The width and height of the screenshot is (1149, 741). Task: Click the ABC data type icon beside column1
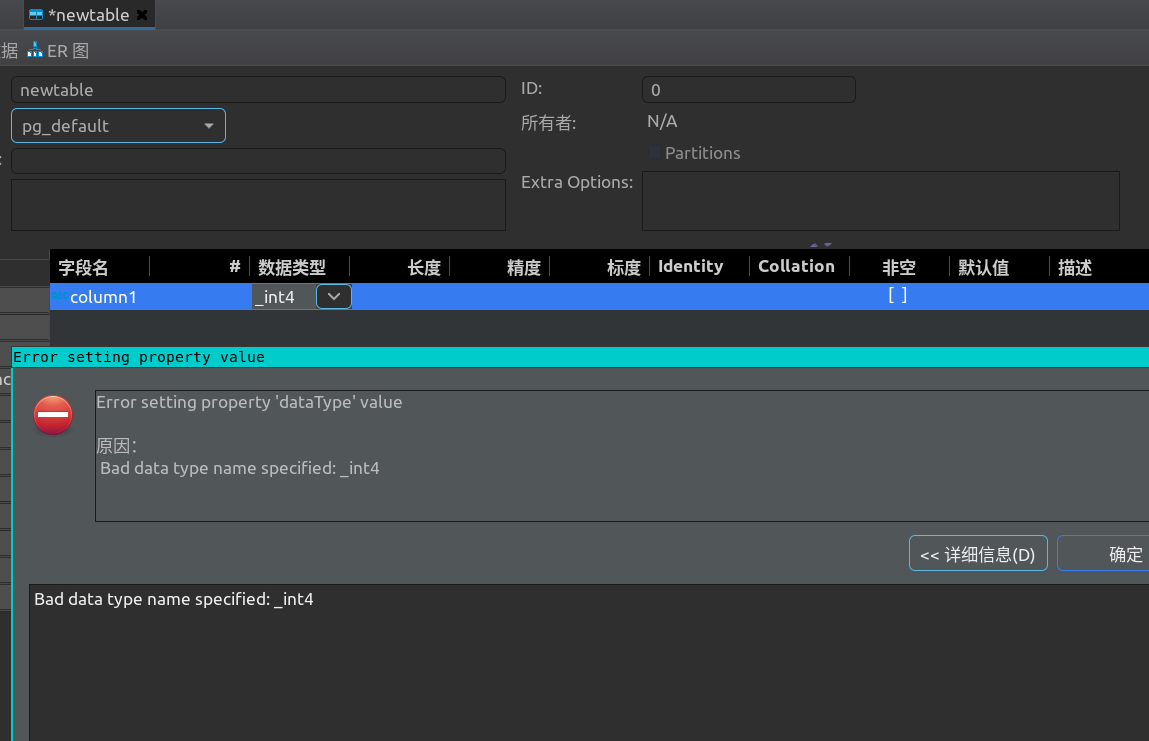coord(60,296)
